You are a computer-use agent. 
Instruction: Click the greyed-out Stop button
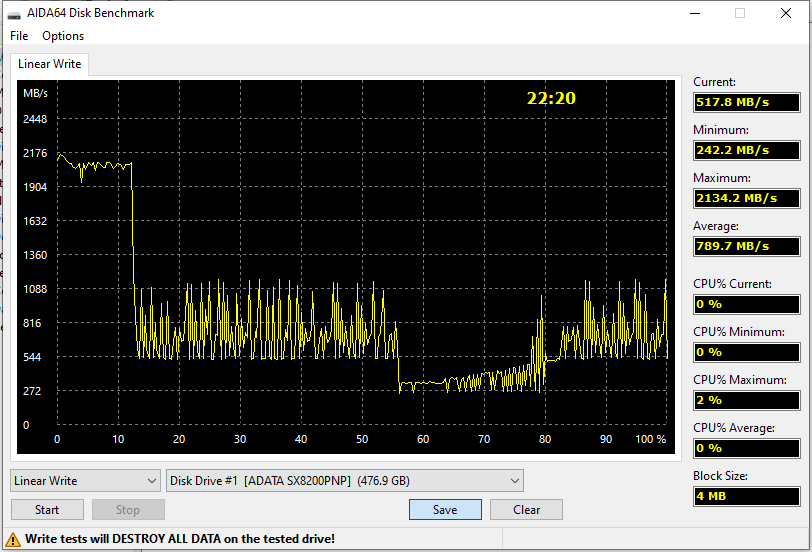click(128, 510)
